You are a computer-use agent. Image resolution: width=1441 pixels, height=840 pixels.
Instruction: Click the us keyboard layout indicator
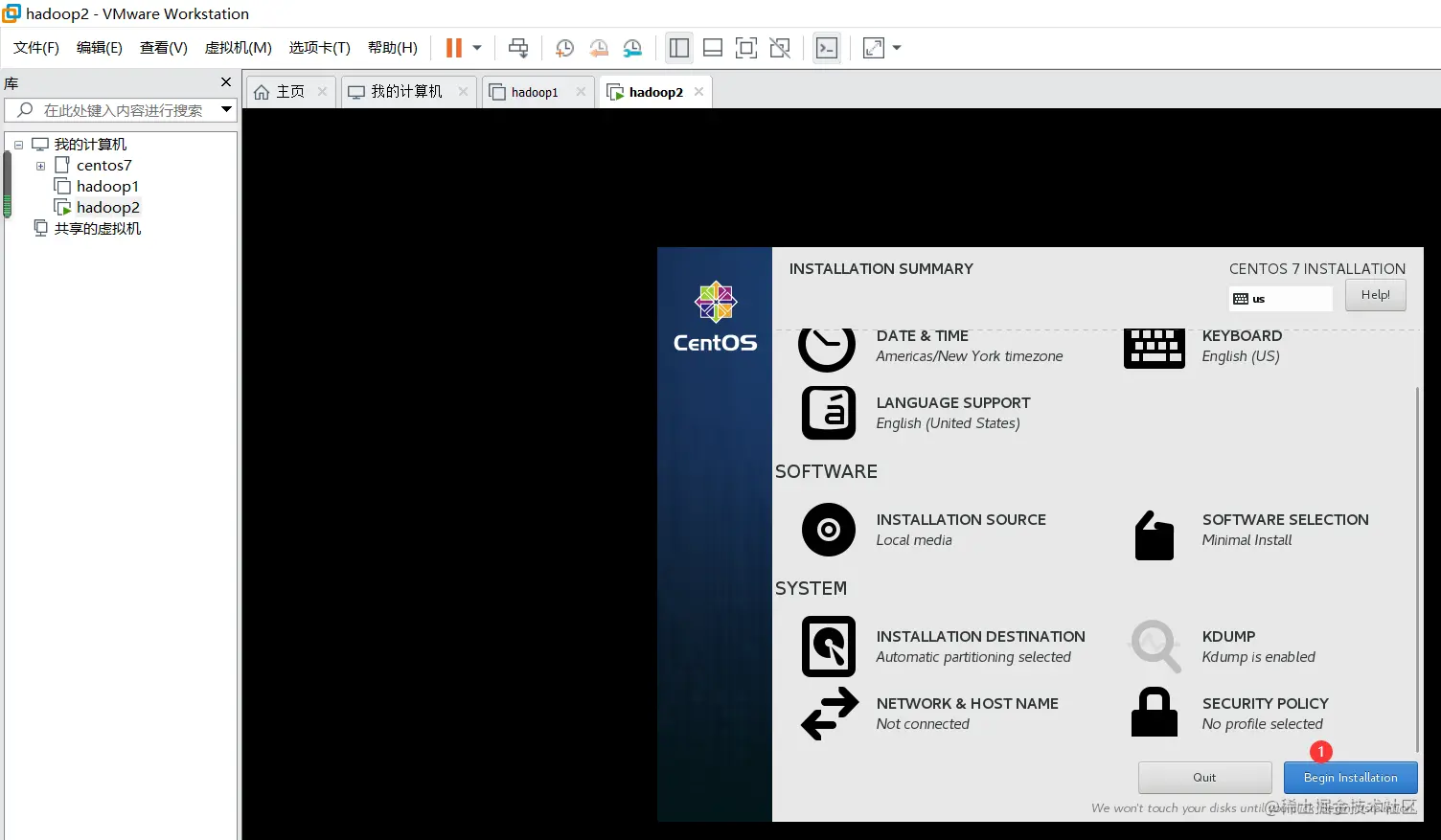click(x=1280, y=299)
